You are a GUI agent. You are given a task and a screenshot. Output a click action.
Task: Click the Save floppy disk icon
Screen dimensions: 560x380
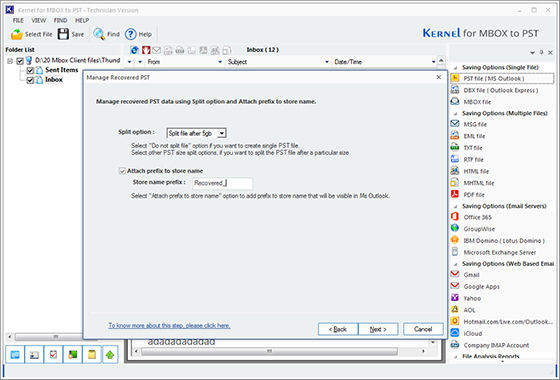point(63,34)
